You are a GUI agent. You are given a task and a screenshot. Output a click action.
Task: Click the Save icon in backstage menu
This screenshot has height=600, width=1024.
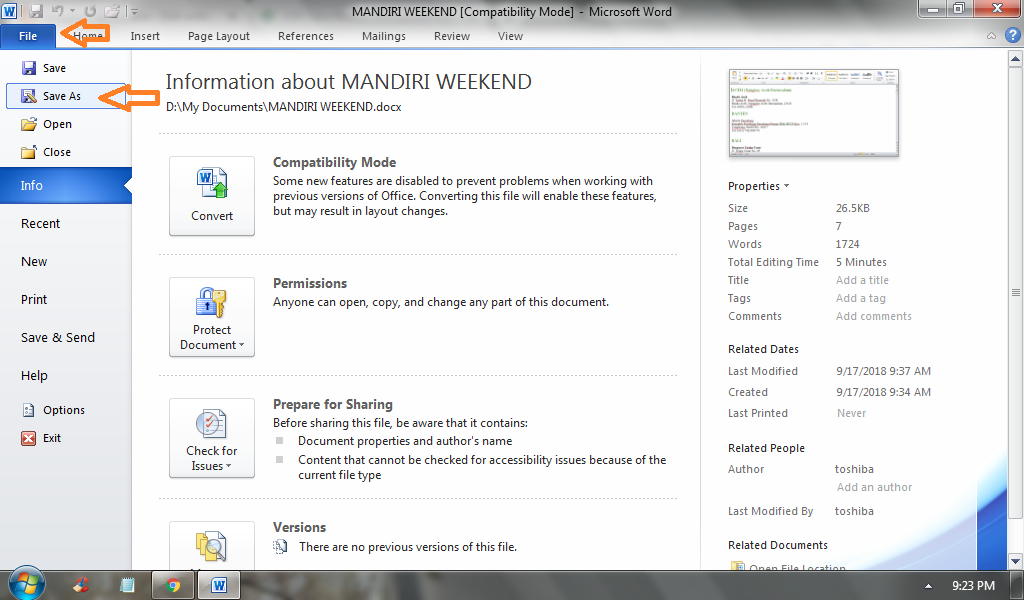point(29,68)
